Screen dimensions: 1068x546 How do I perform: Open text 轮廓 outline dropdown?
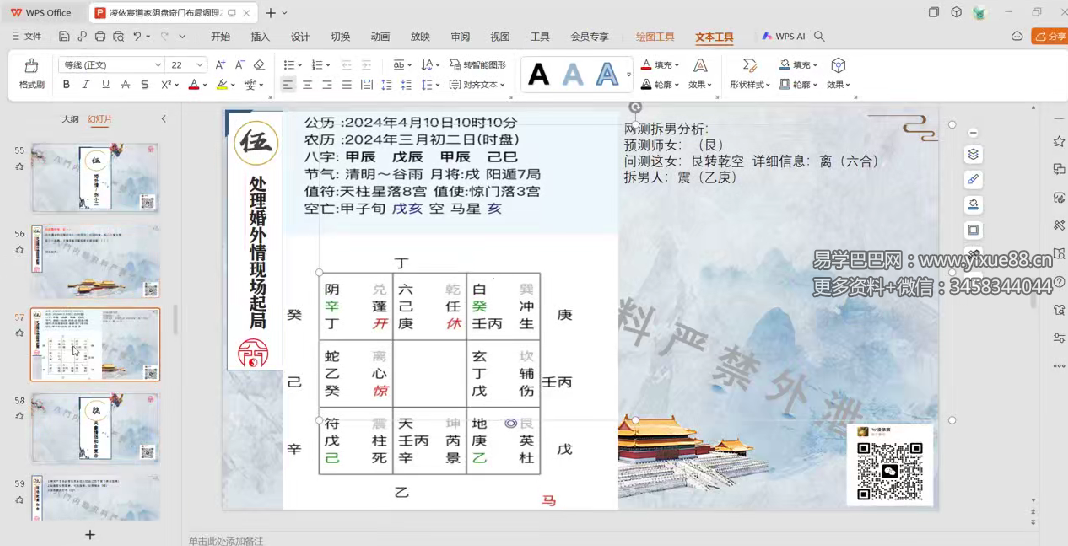click(659, 84)
